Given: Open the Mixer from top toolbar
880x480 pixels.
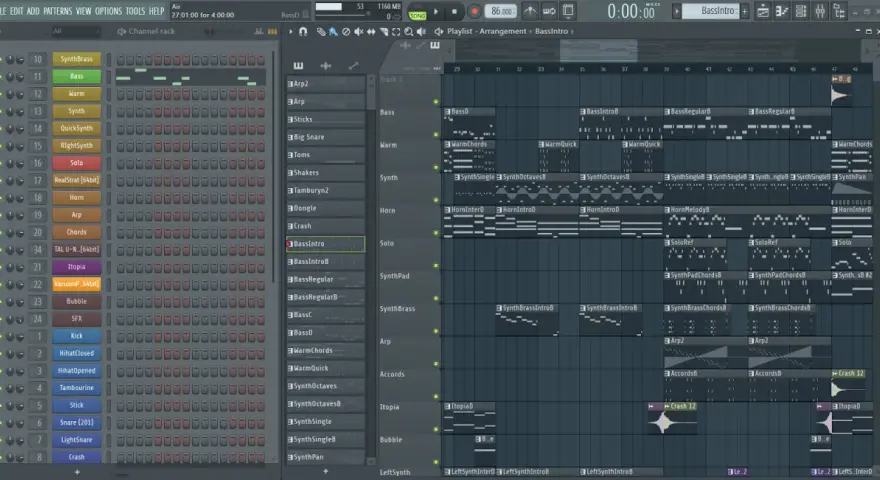Looking at the screenshot, I should tap(820, 11).
